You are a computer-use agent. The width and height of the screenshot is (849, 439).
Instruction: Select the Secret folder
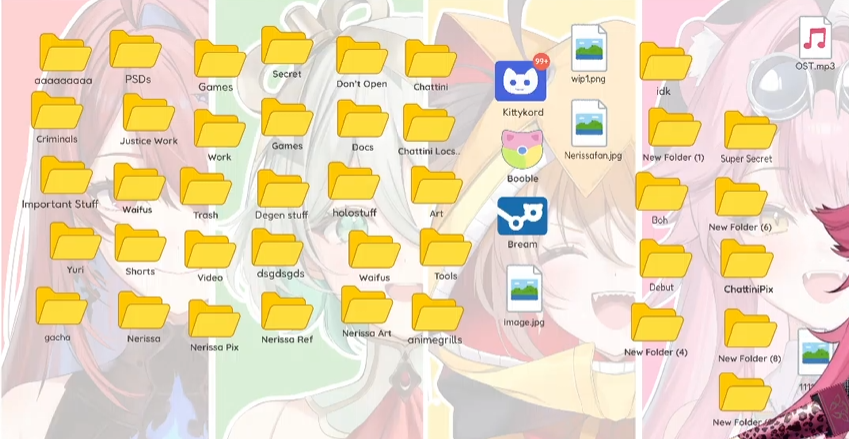pyautogui.click(x=287, y=45)
